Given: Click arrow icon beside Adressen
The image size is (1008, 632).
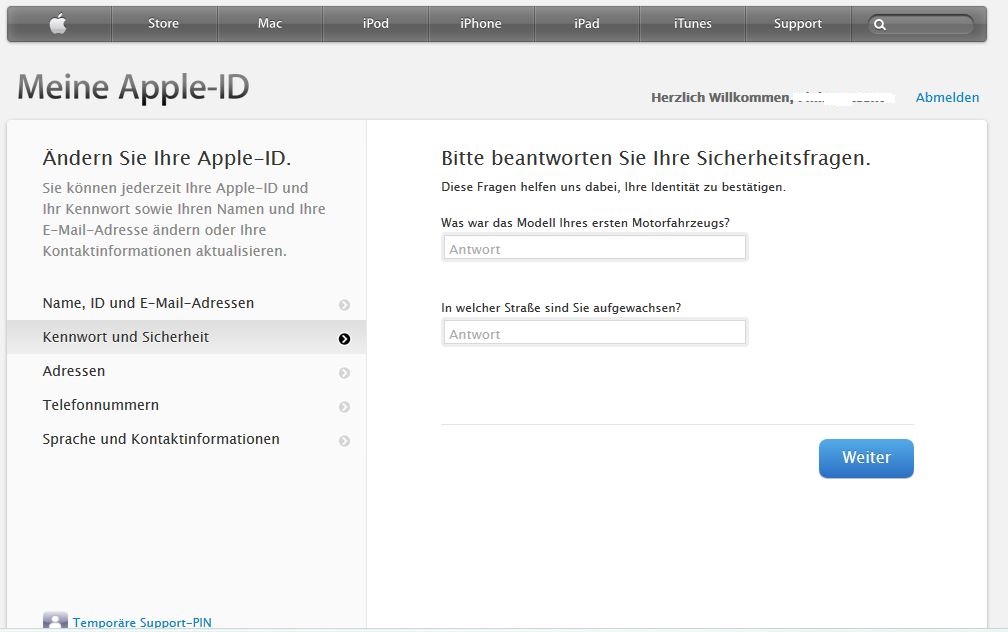Looking at the screenshot, I should (x=344, y=373).
